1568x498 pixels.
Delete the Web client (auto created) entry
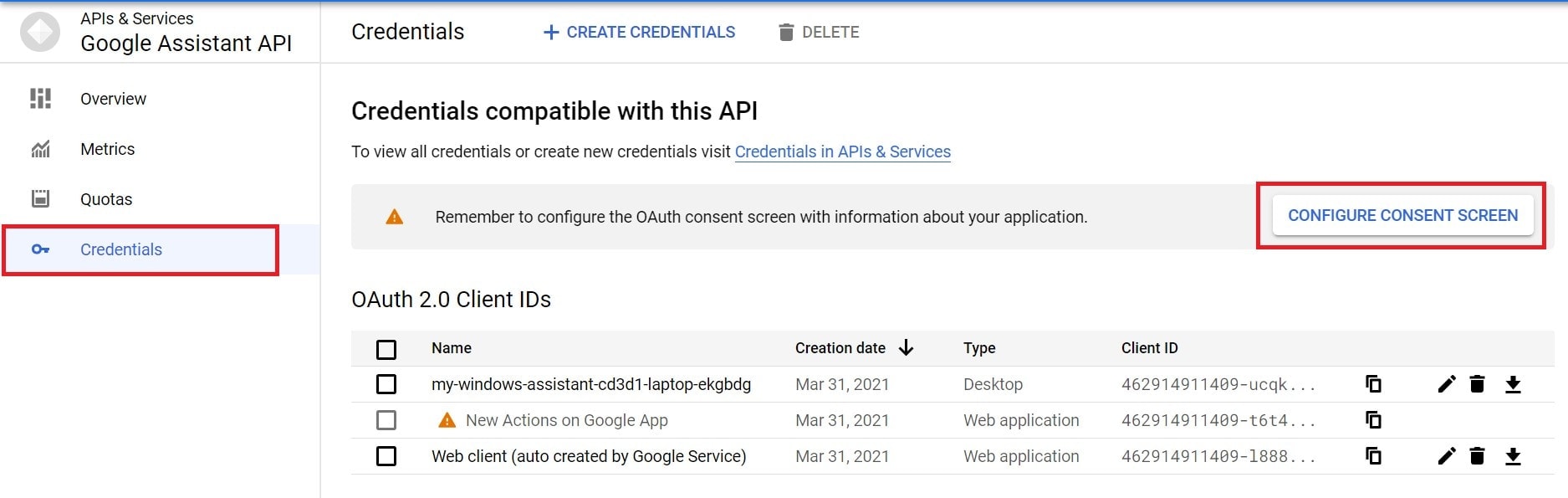[x=1477, y=456]
